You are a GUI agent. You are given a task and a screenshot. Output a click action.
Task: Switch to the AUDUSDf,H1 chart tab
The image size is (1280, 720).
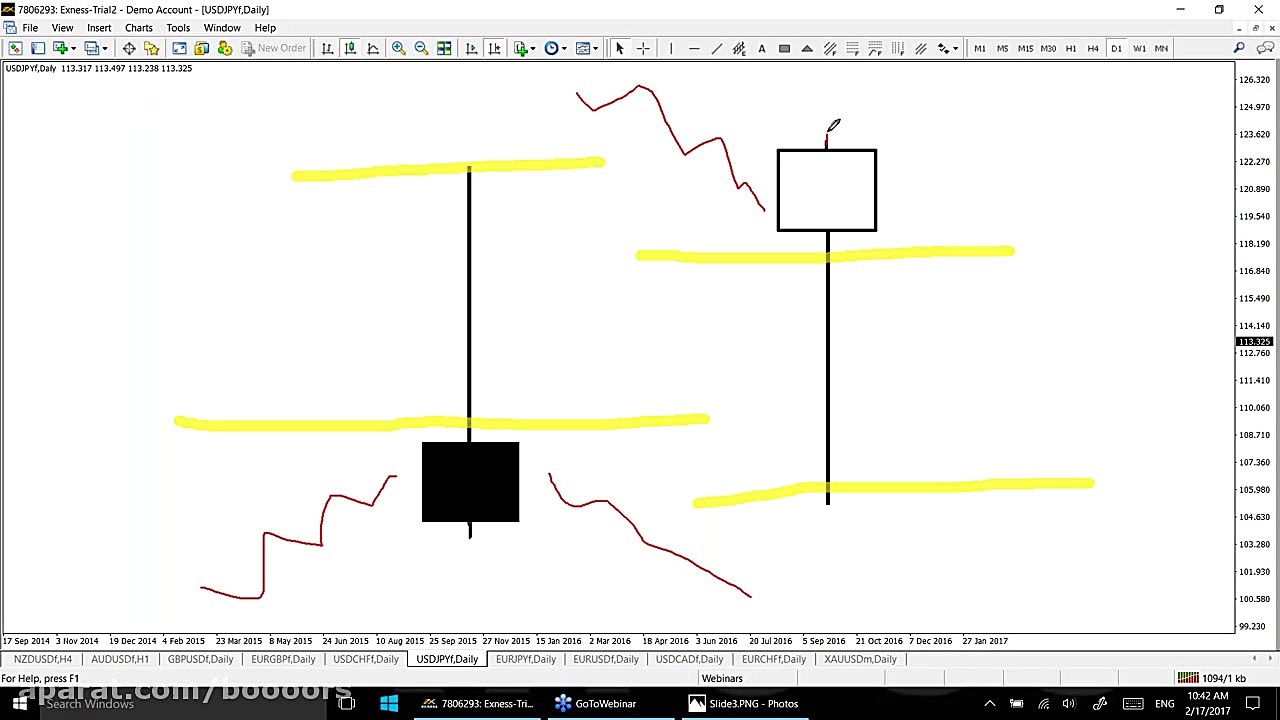pos(120,659)
